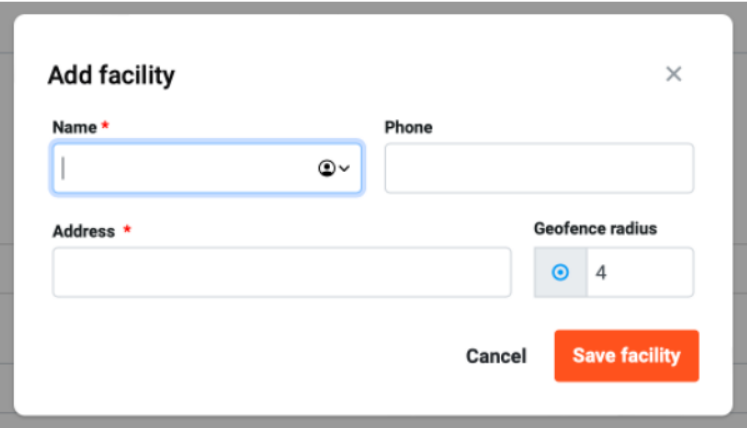Click into the Phone input field

coord(539,168)
